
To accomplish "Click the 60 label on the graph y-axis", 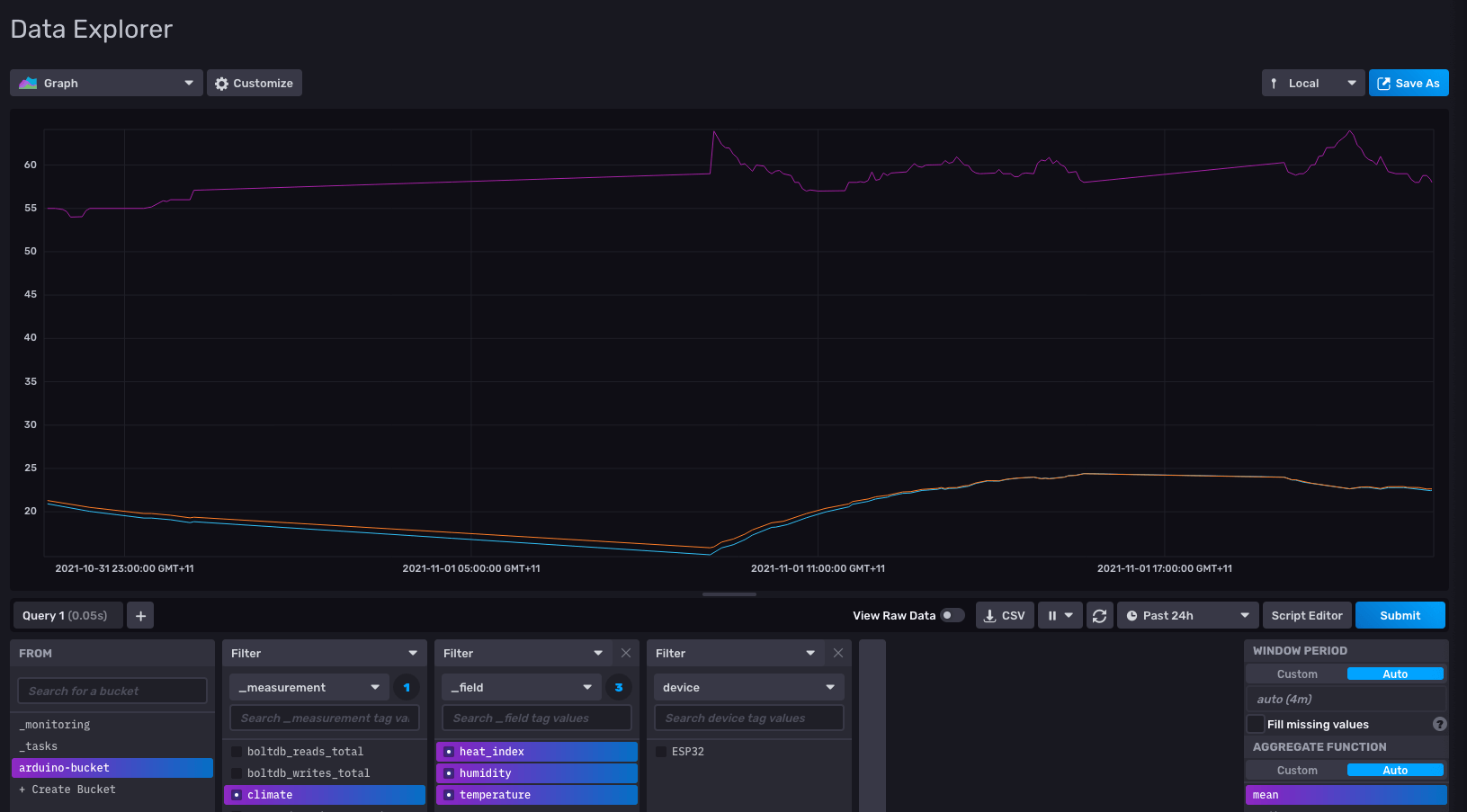I will (x=31, y=165).
